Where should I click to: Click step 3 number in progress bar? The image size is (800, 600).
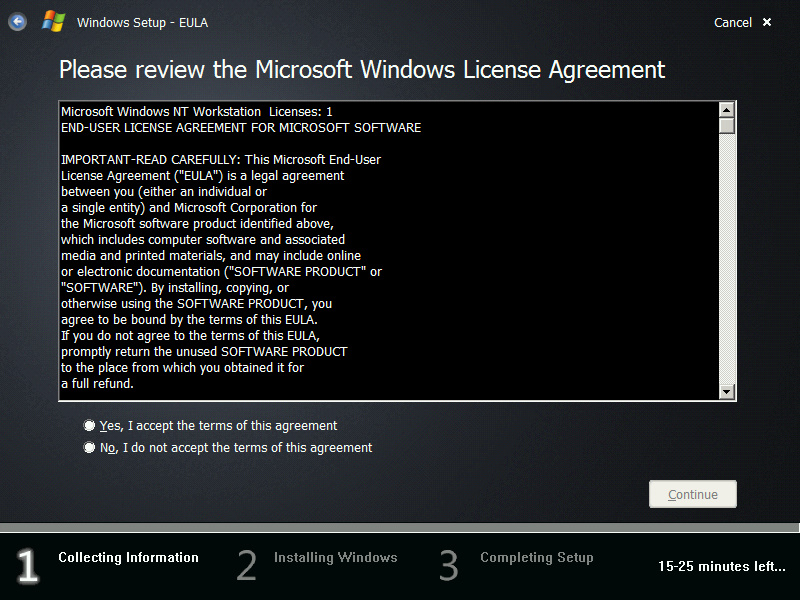tap(449, 565)
